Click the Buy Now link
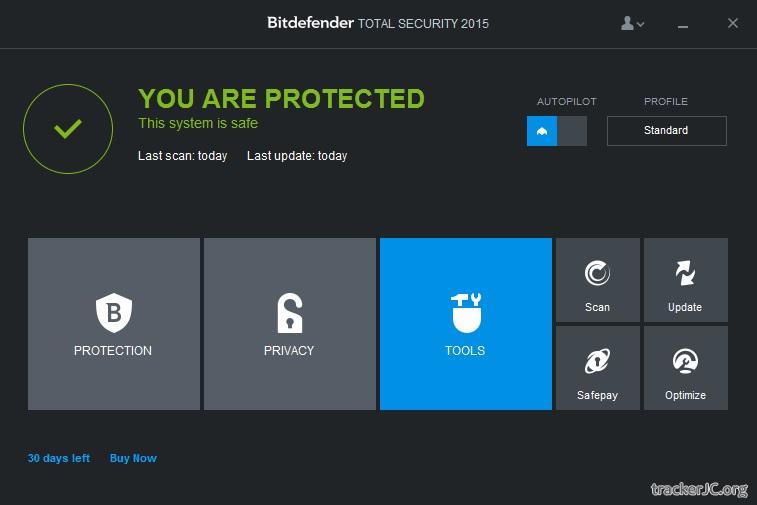The width and height of the screenshot is (757, 505). (133, 458)
